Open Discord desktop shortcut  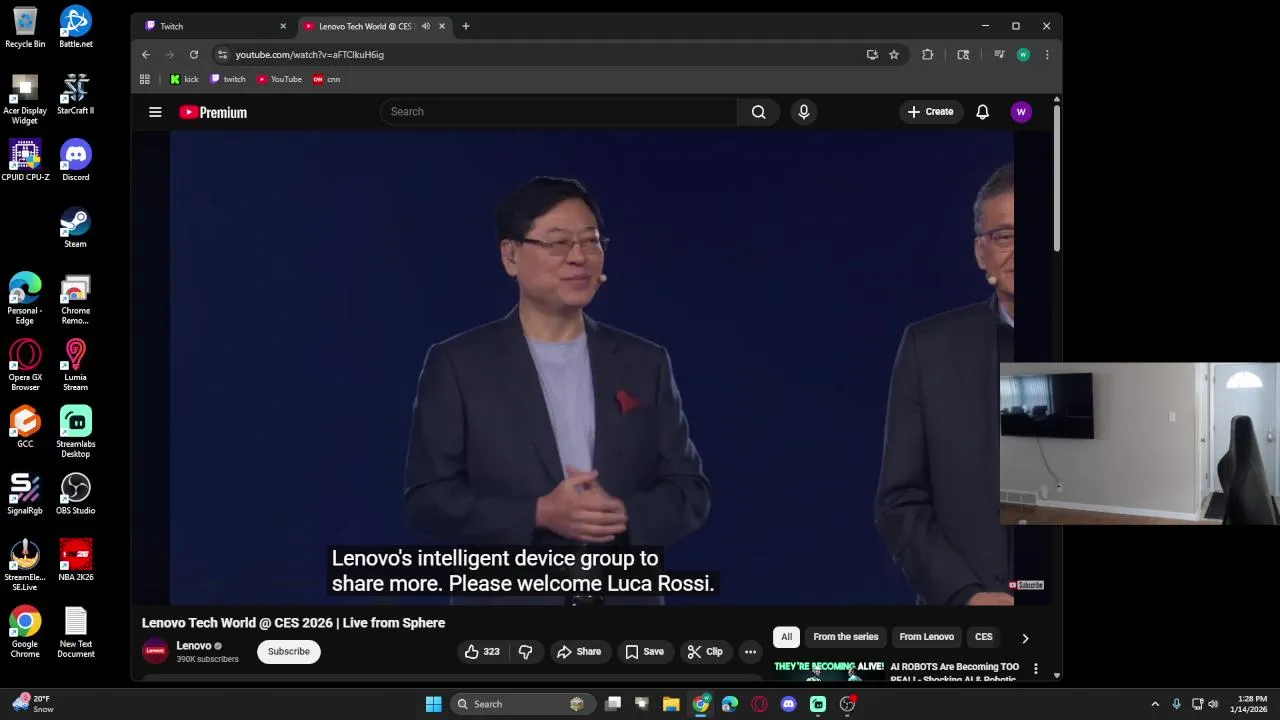[x=75, y=160]
